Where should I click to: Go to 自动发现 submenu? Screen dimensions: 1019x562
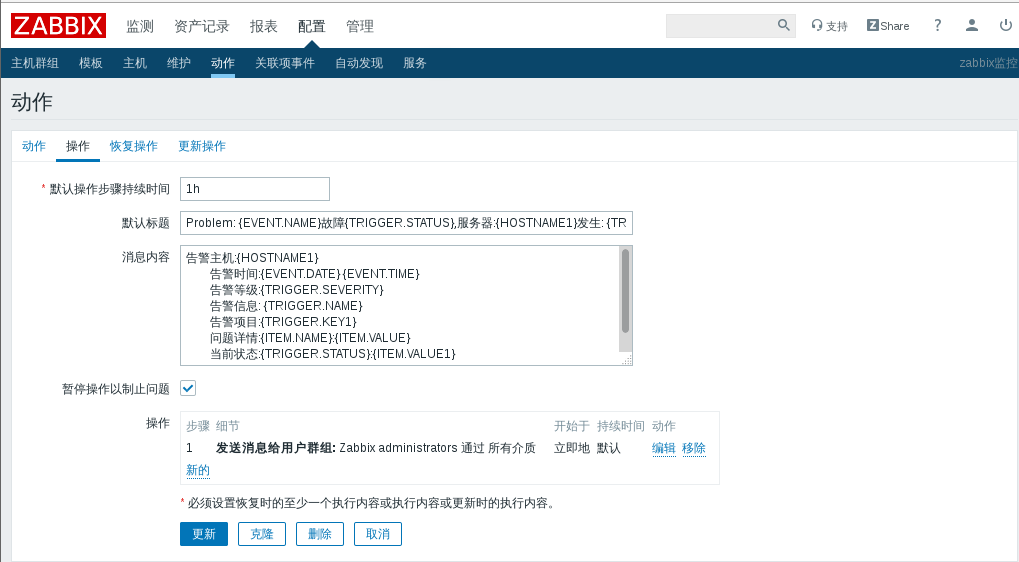point(359,63)
